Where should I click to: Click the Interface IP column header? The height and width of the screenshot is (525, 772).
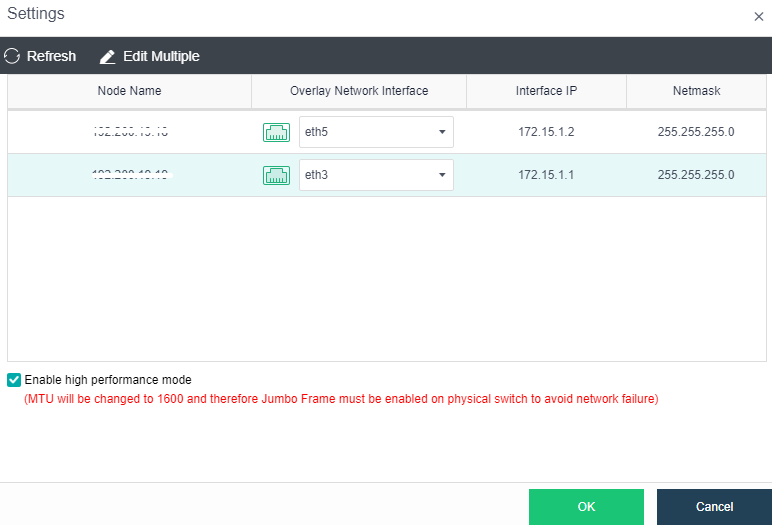pos(546,91)
